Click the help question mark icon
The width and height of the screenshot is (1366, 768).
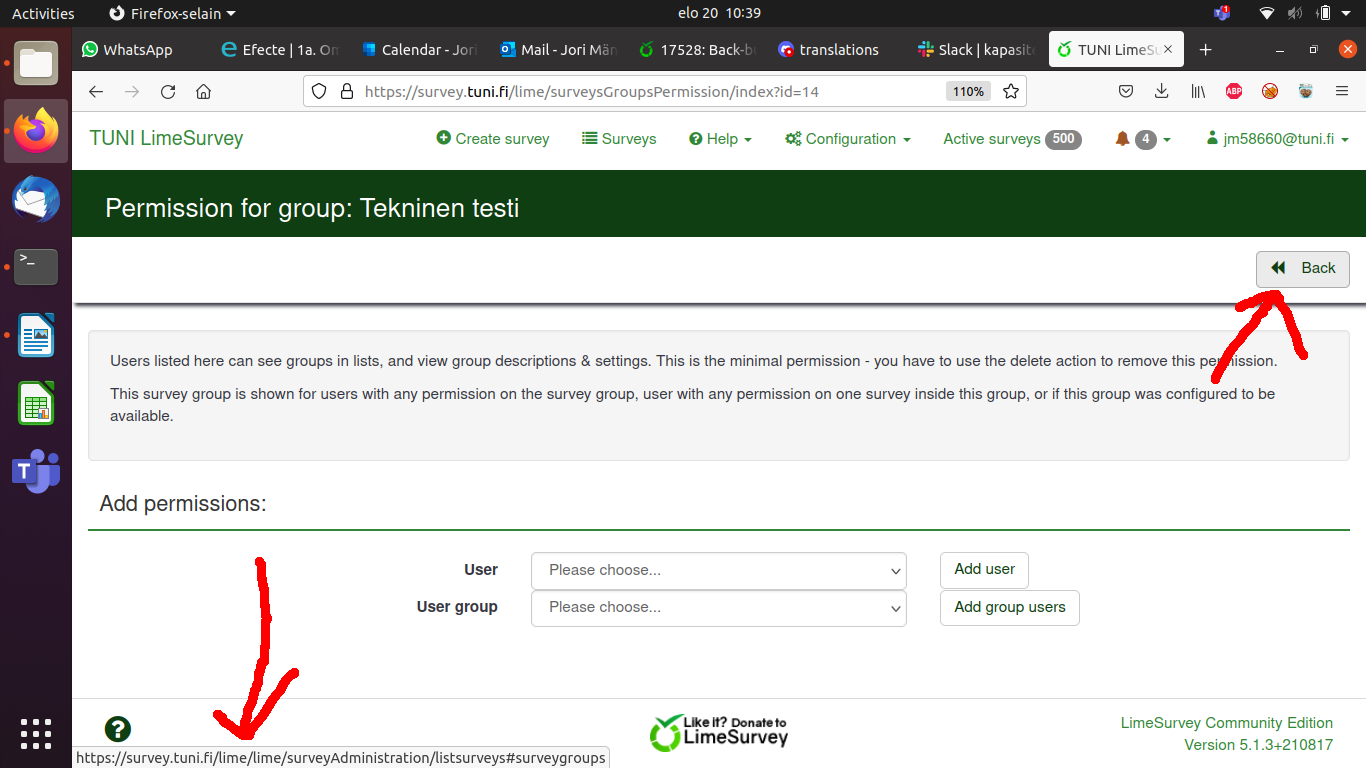(117, 729)
